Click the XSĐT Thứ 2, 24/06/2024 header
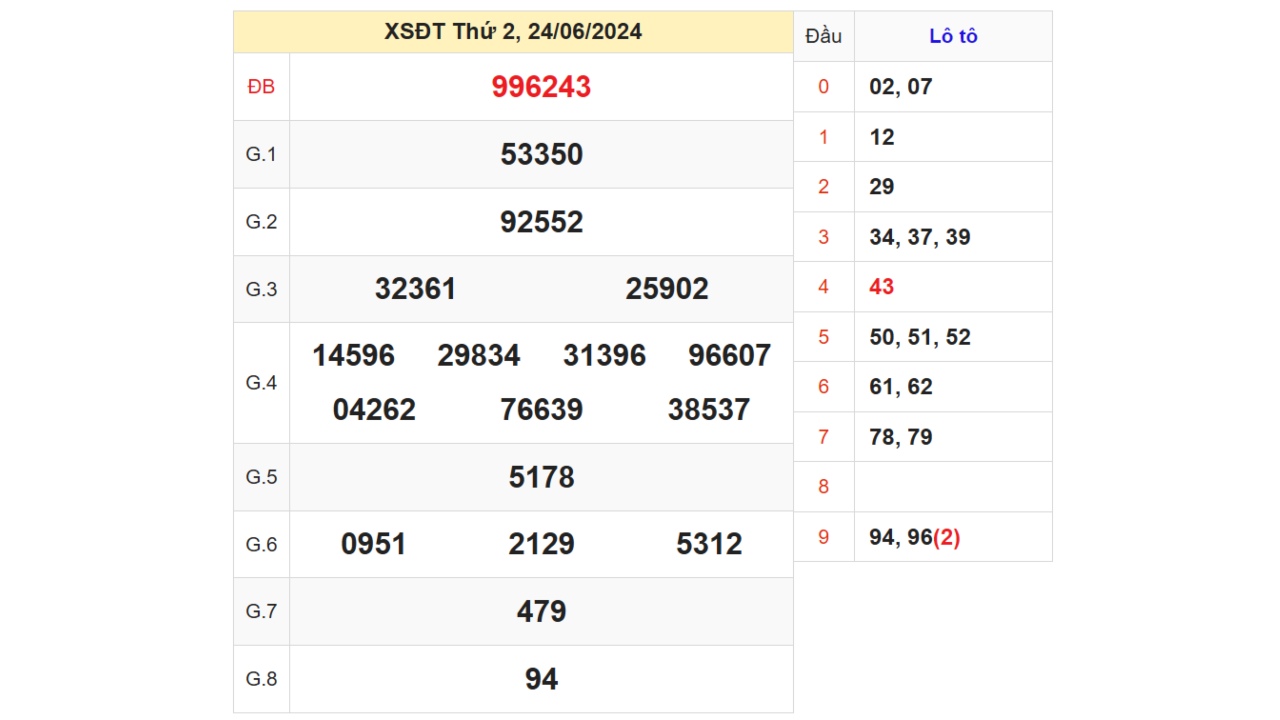Screen dimensions: 1280x720 pyautogui.click(x=513, y=32)
